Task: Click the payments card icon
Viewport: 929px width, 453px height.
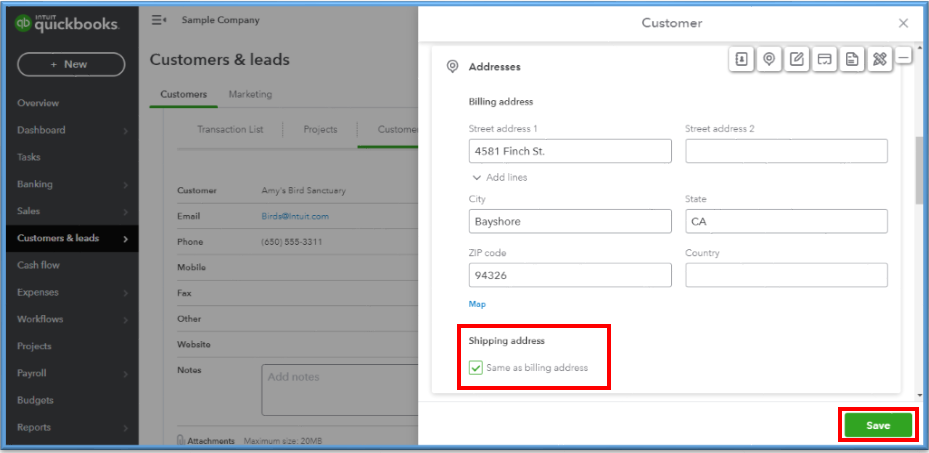Action: [x=825, y=60]
